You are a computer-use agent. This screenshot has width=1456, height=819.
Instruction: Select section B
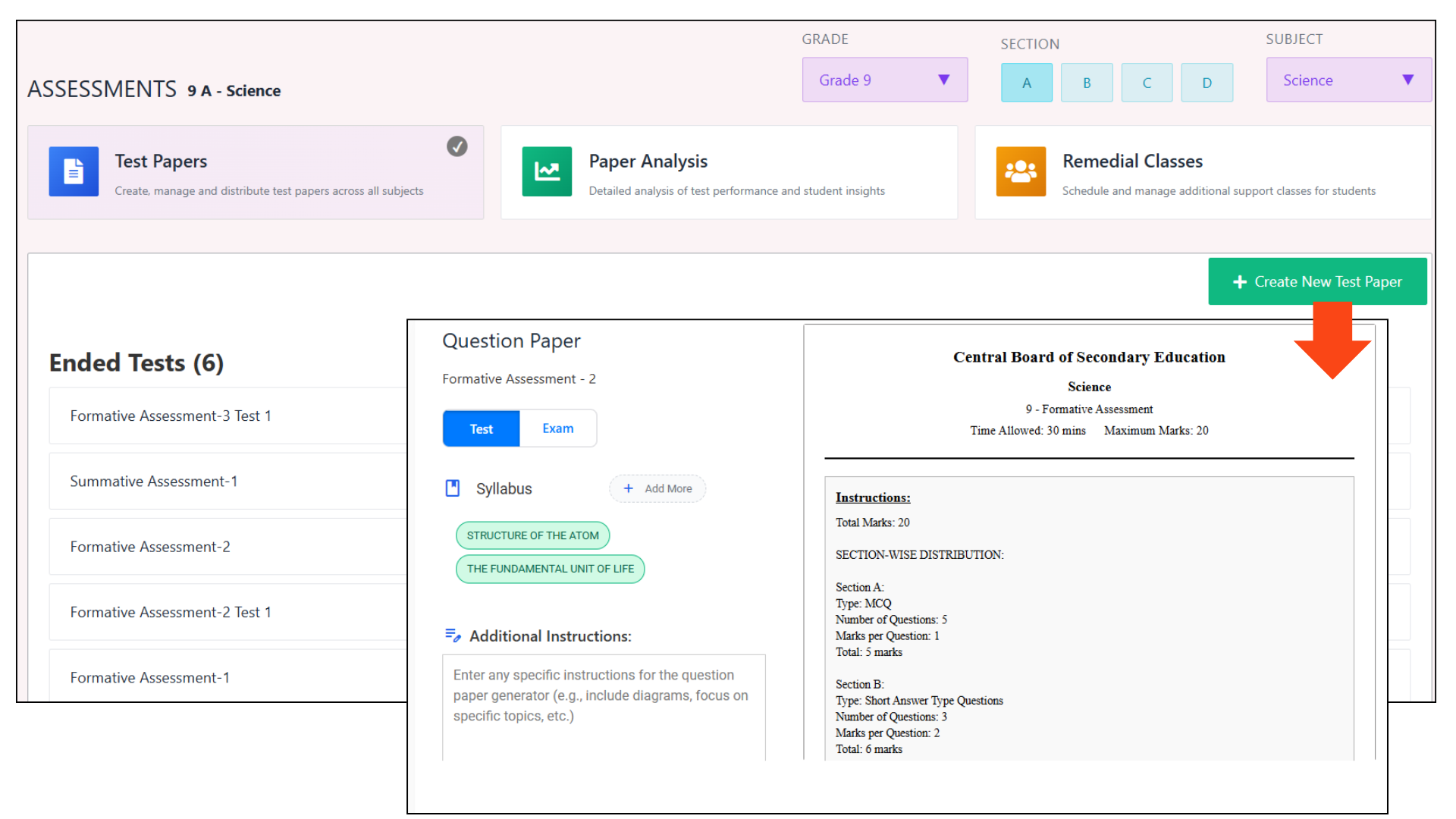[1086, 83]
